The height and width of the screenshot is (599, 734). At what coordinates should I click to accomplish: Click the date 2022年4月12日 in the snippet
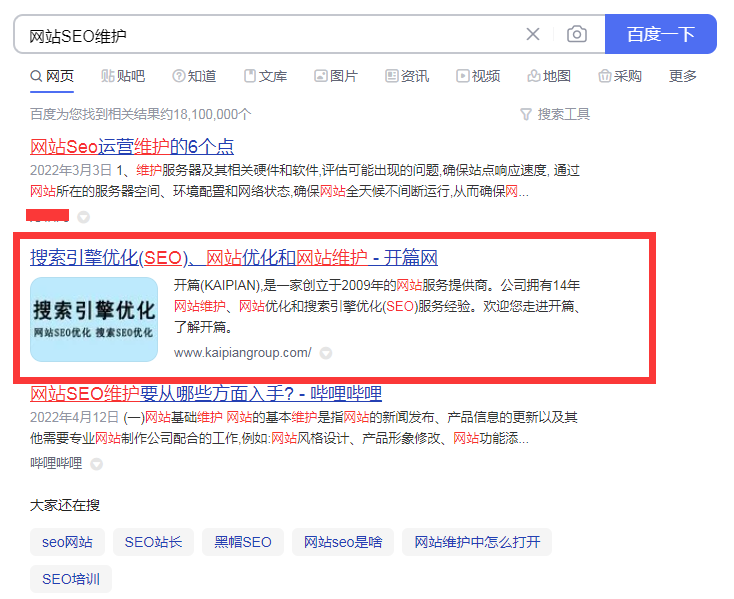tap(75, 417)
